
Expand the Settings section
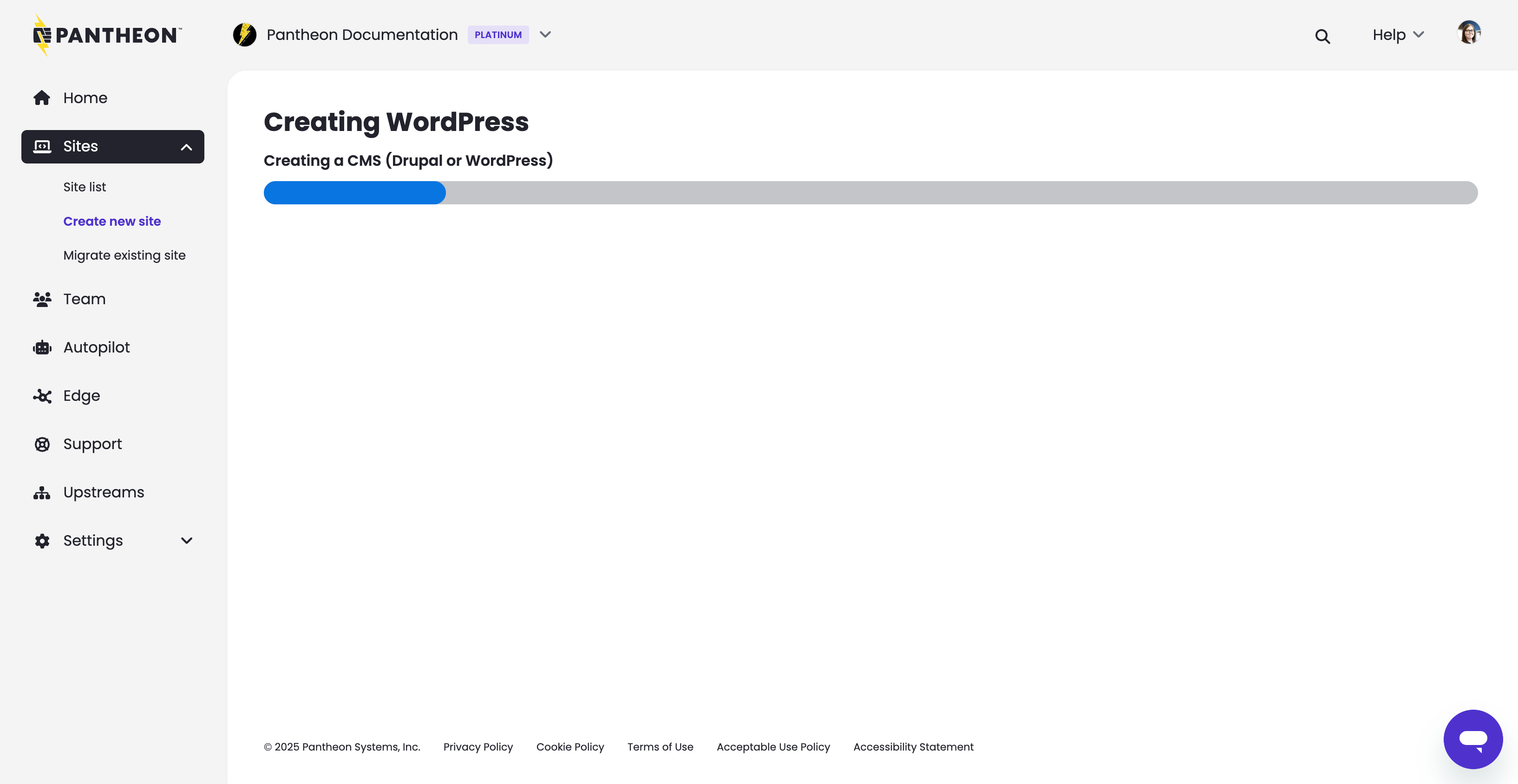(x=186, y=540)
